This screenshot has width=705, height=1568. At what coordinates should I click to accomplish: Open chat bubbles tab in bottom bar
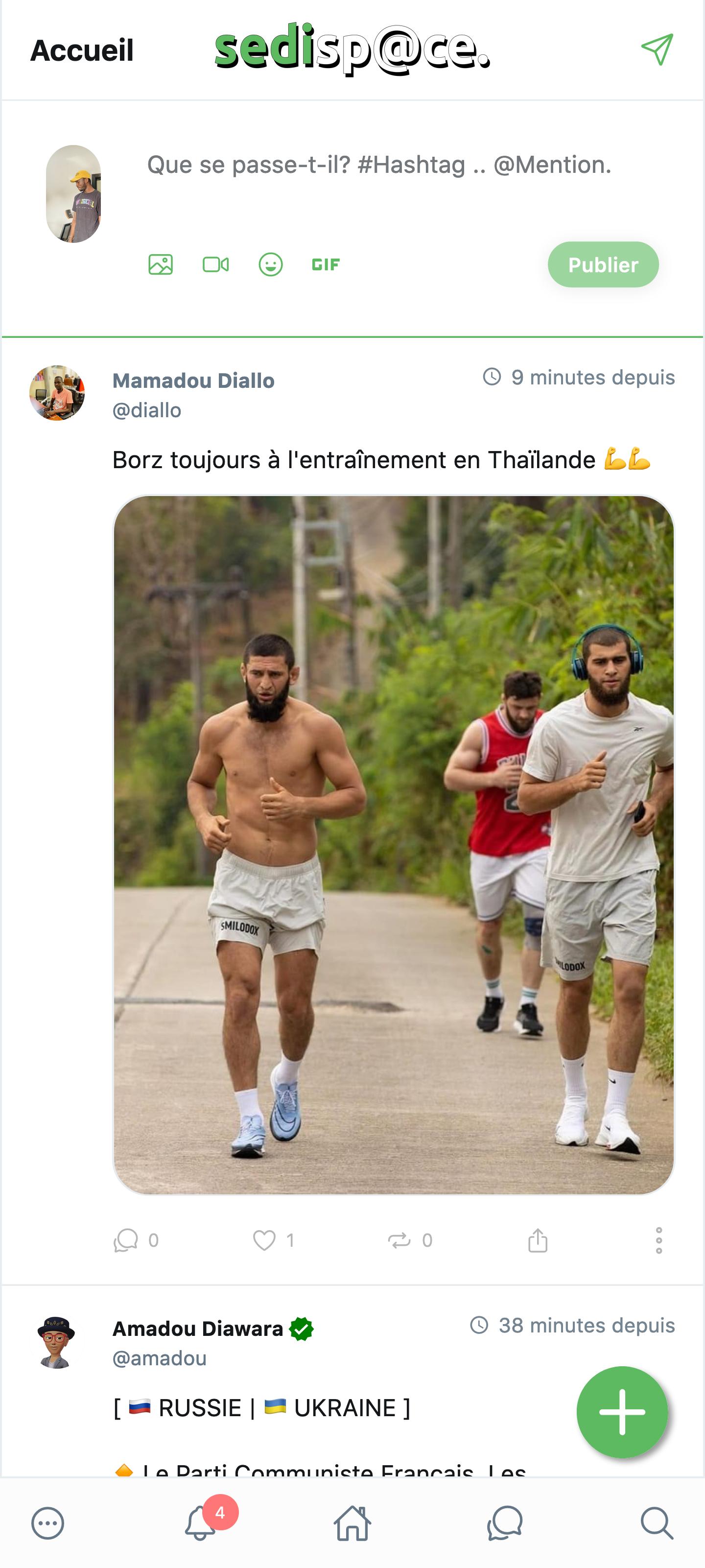[x=505, y=1523]
